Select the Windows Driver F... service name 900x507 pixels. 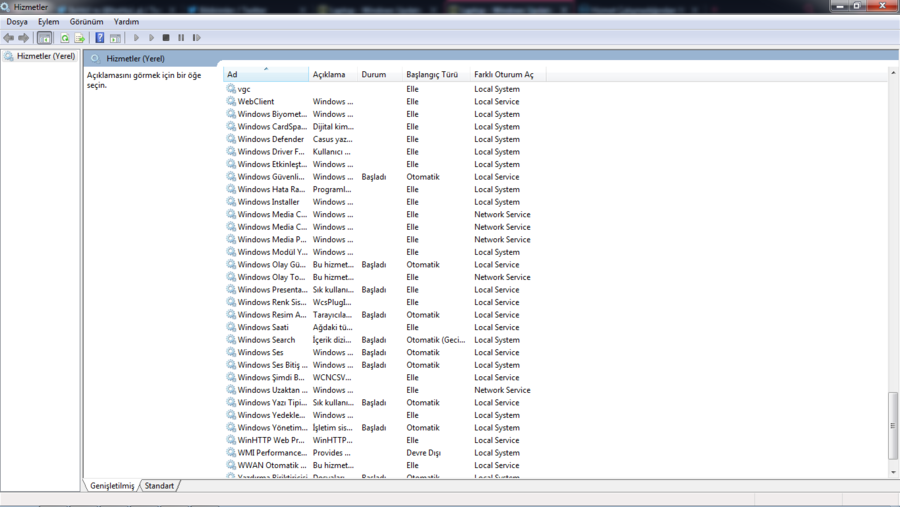click(x=271, y=152)
